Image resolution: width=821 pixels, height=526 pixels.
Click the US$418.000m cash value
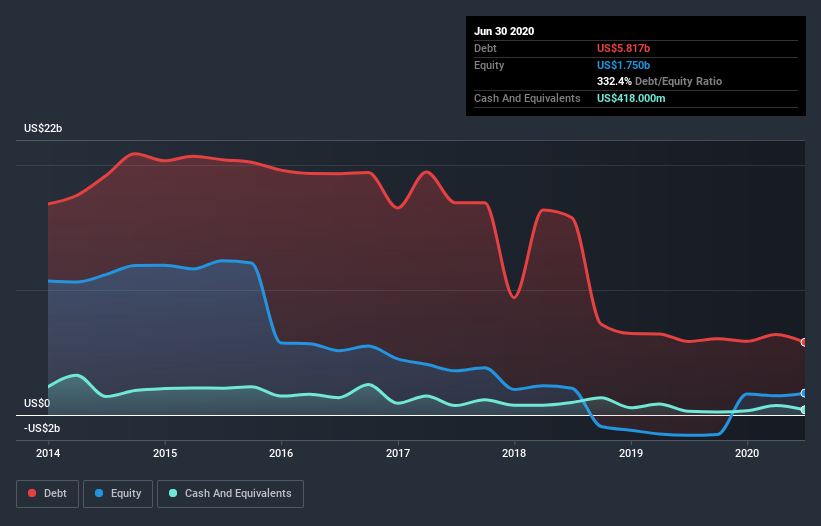point(631,98)
